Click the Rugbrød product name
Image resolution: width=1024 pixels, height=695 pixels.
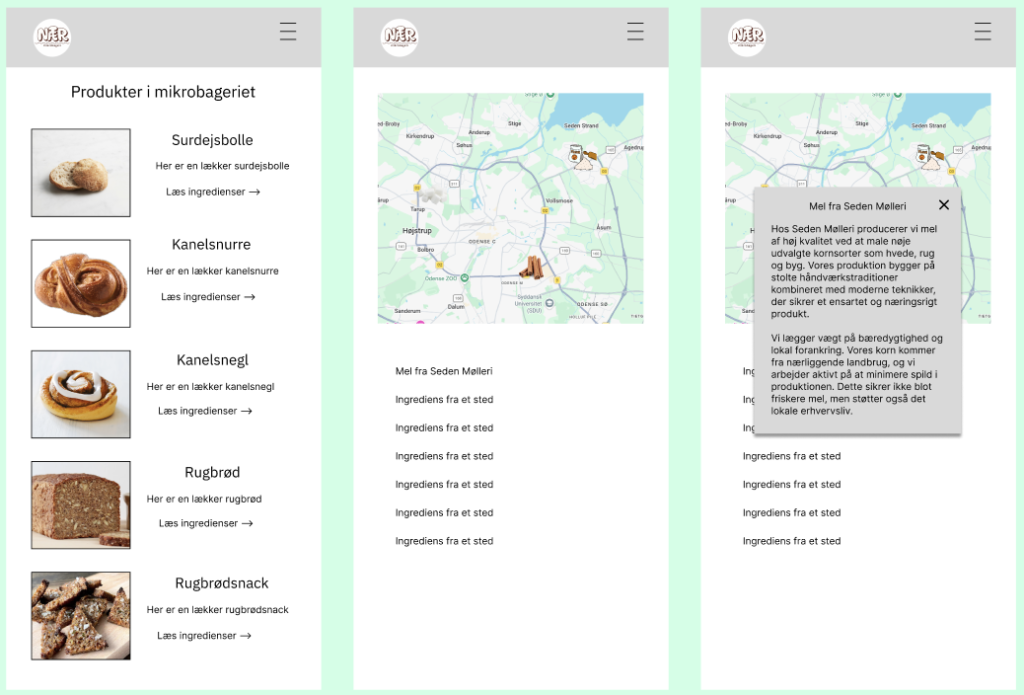pyautogui.click(x=212, y=473)
